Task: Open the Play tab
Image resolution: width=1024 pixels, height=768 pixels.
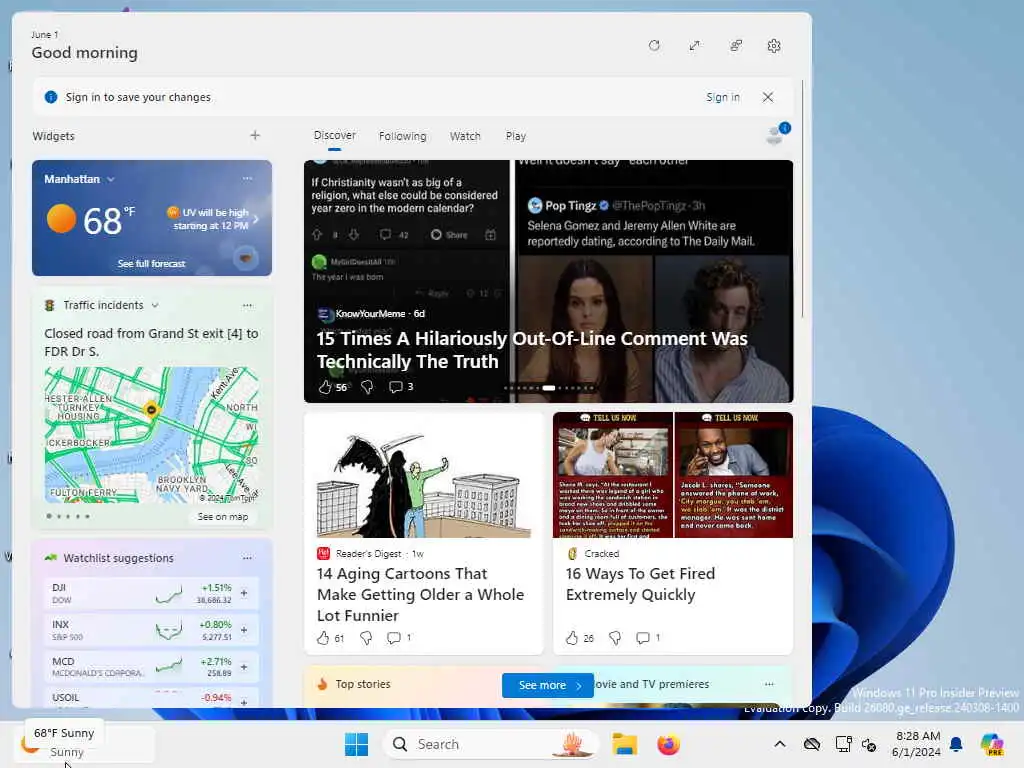Action: click(515, 136)
